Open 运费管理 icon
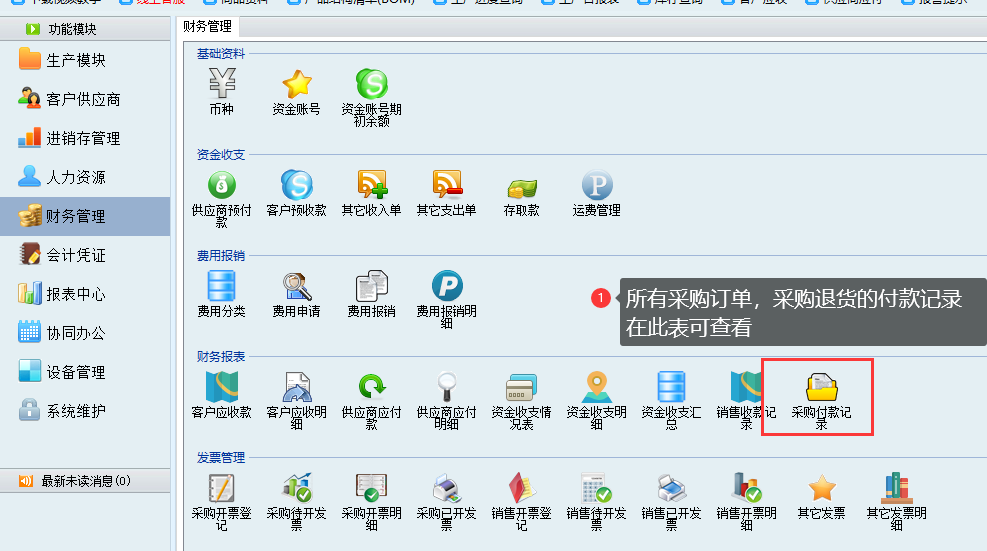Screen dimensions: 987x551 596,186
